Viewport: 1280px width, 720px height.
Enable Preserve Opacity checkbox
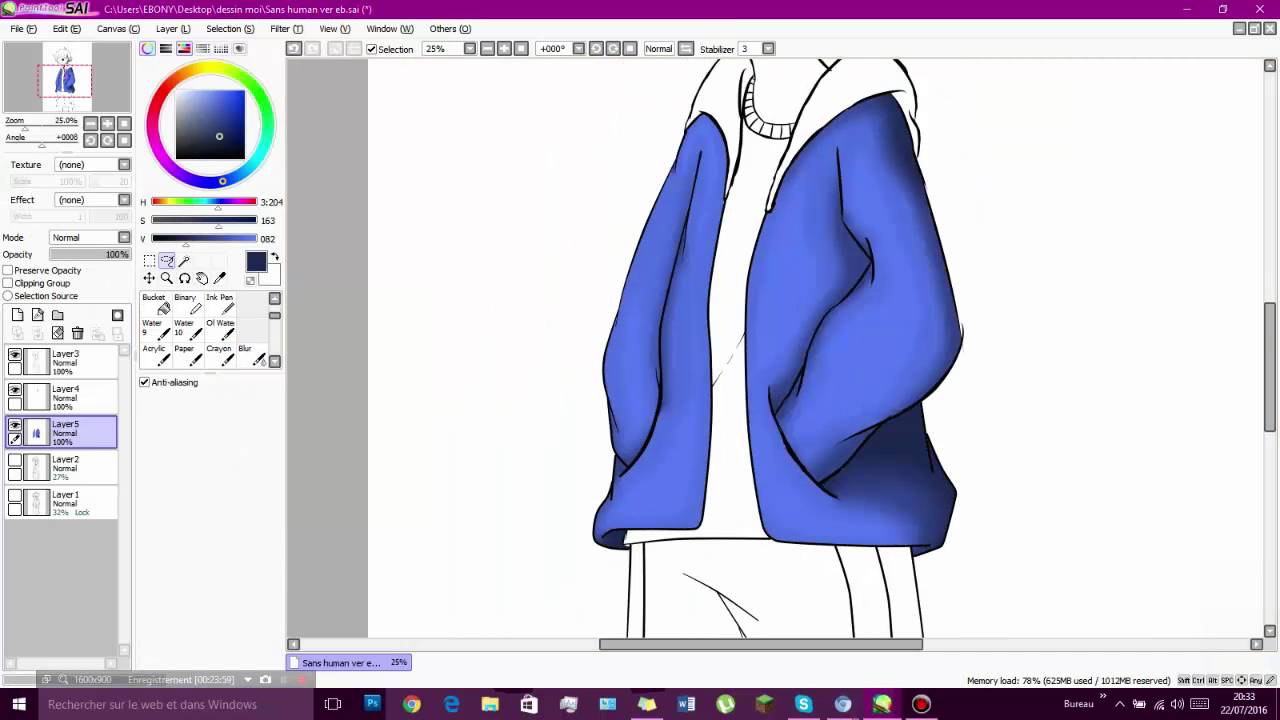tap(8, 271)
